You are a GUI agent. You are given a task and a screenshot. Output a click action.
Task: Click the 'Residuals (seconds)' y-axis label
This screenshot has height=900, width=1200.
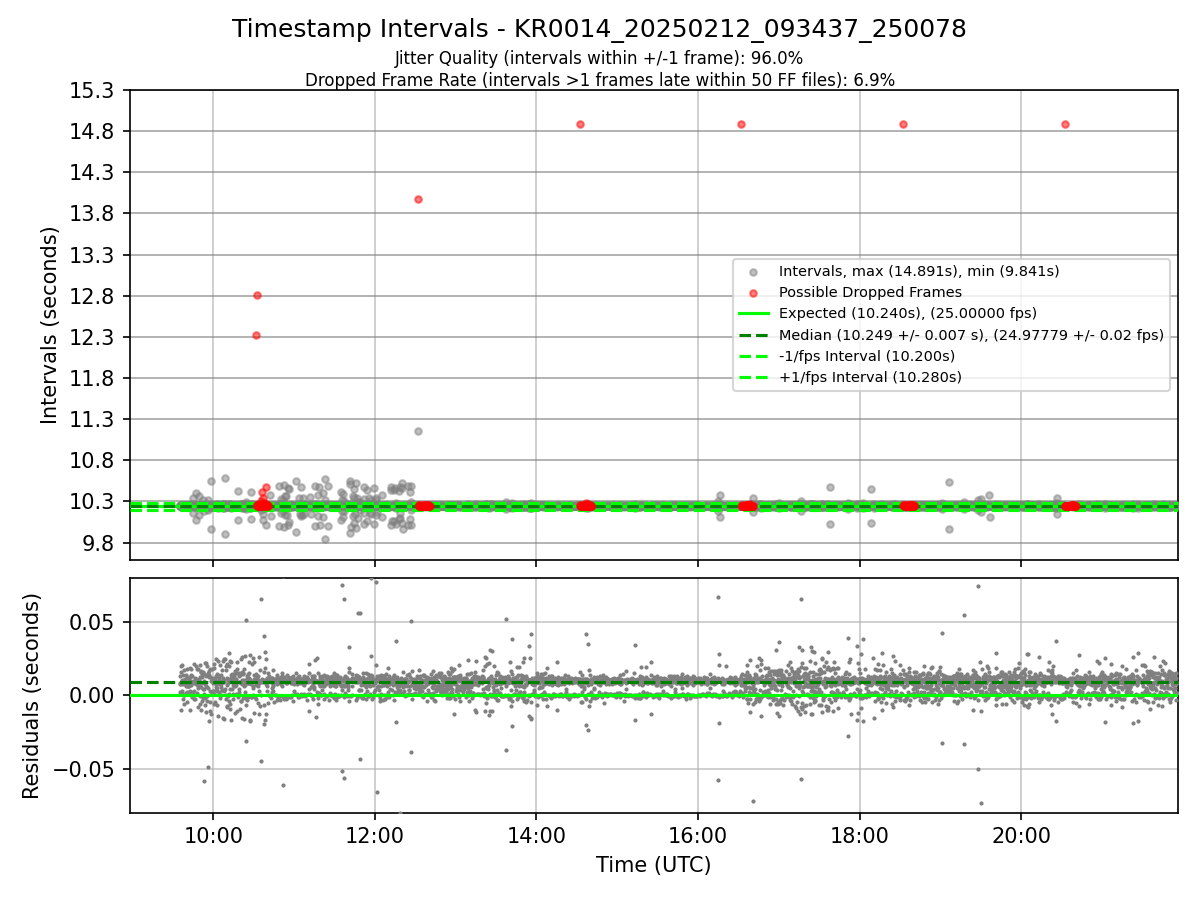[x=31, y=696]
